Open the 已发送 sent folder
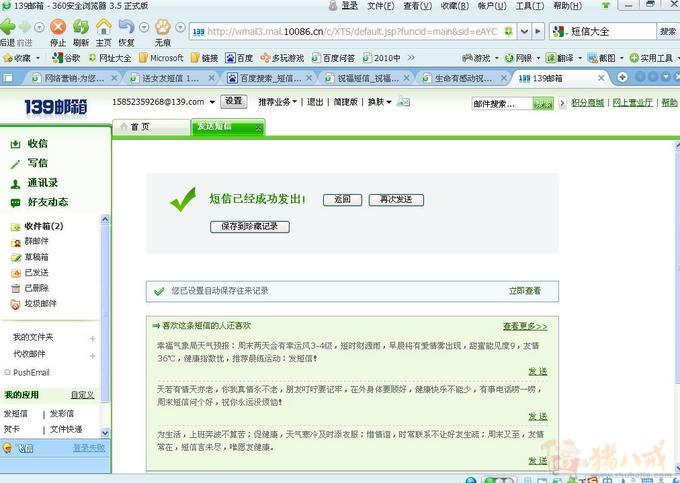 (x=30, y=273)
